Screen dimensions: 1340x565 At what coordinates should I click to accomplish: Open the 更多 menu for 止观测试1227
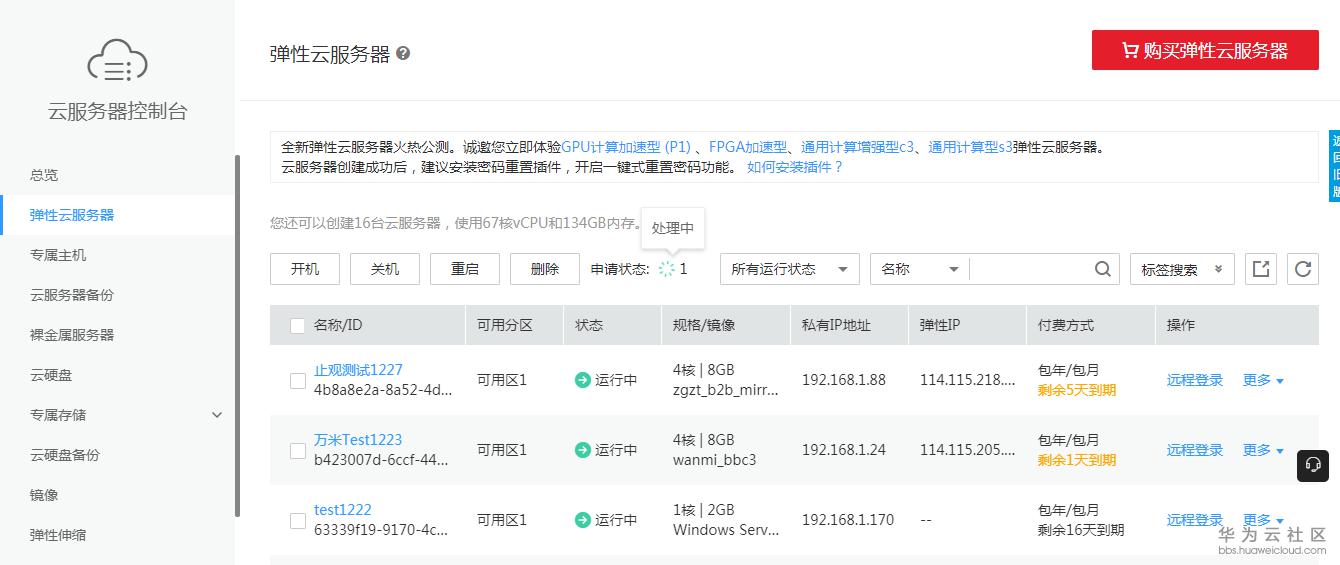(1263, 380)
